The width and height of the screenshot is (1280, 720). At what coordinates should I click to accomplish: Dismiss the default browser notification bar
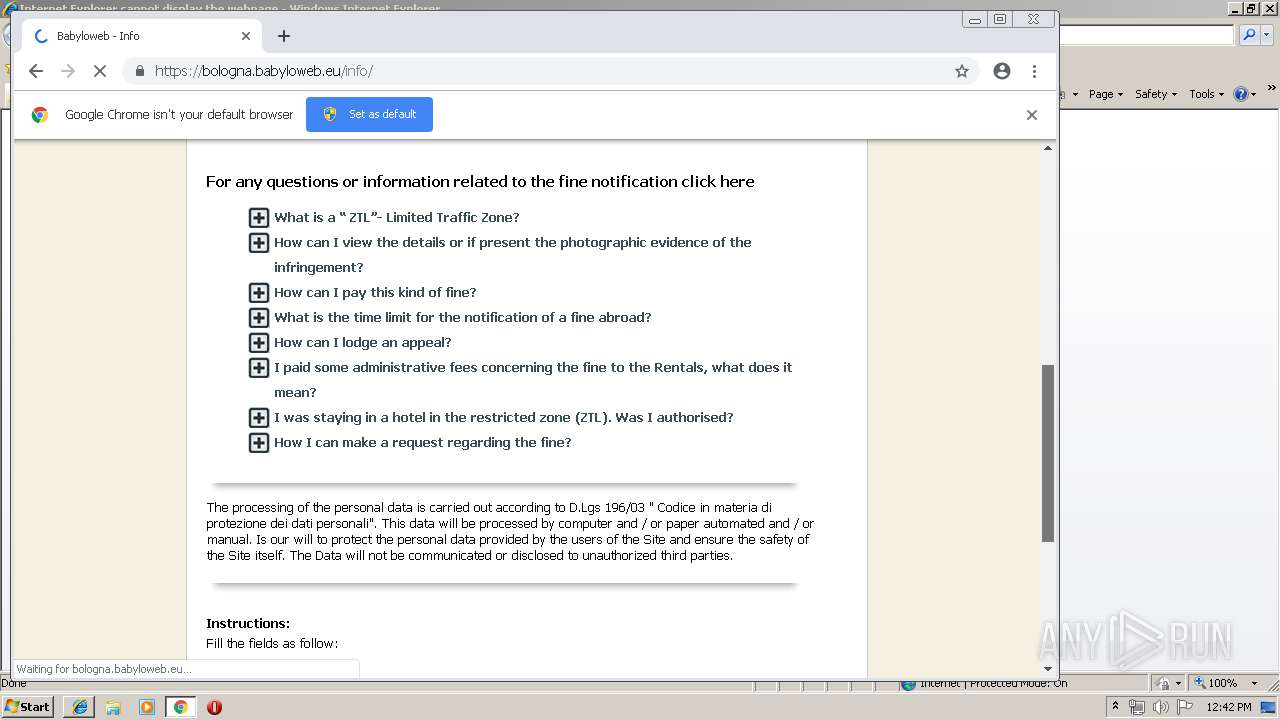click(1032, 115)
